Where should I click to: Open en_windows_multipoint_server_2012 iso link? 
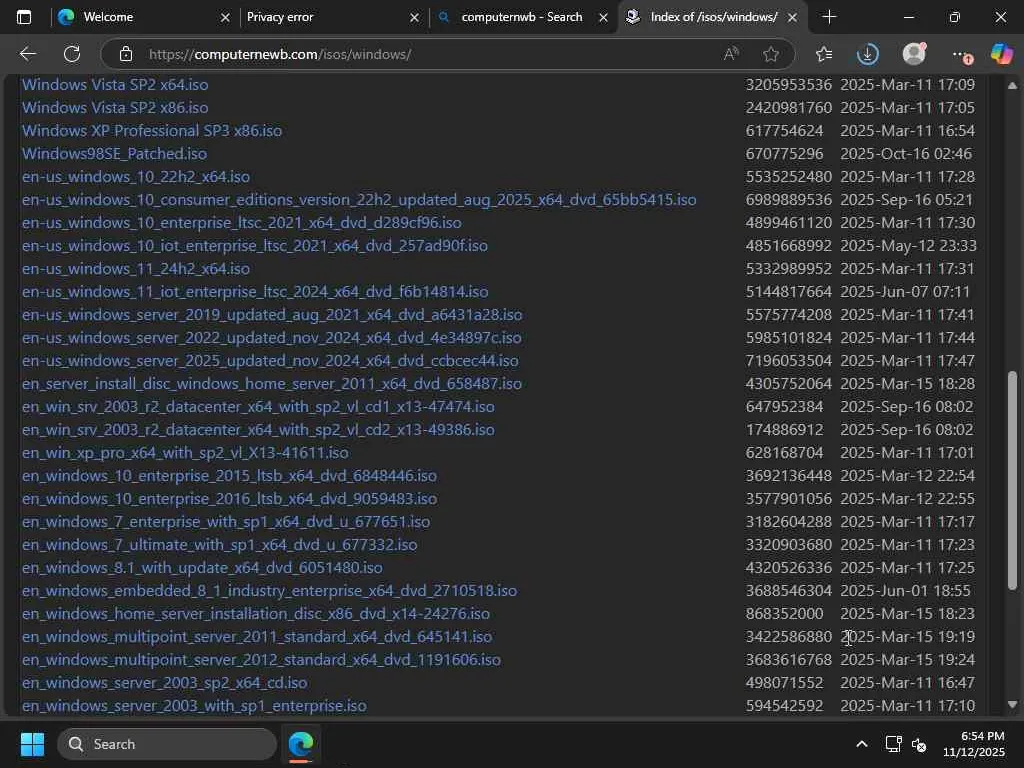point(261,660)
